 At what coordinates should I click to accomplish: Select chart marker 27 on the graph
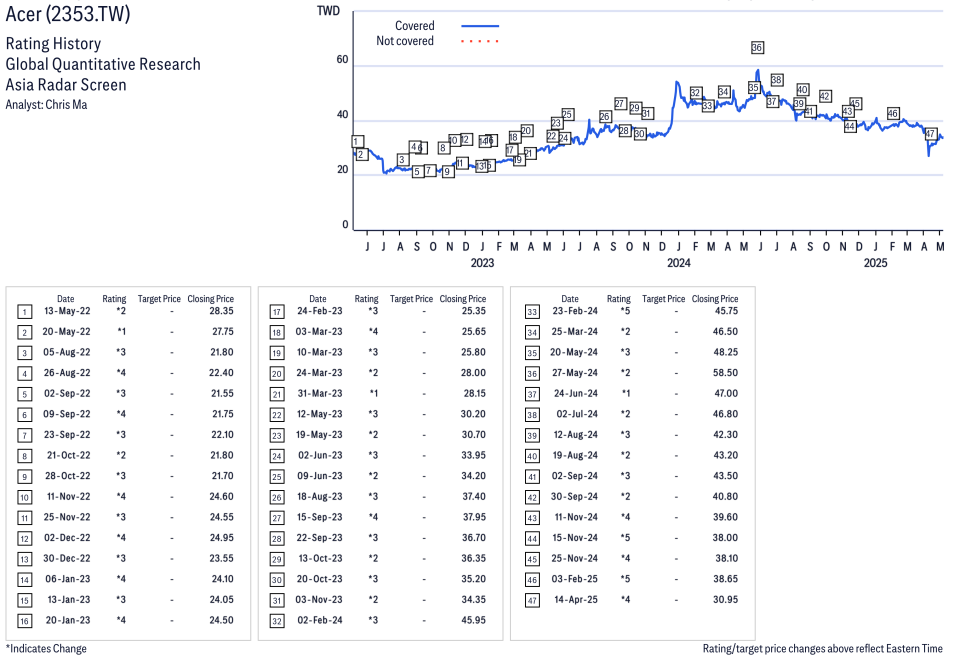[x=620, y=103]
